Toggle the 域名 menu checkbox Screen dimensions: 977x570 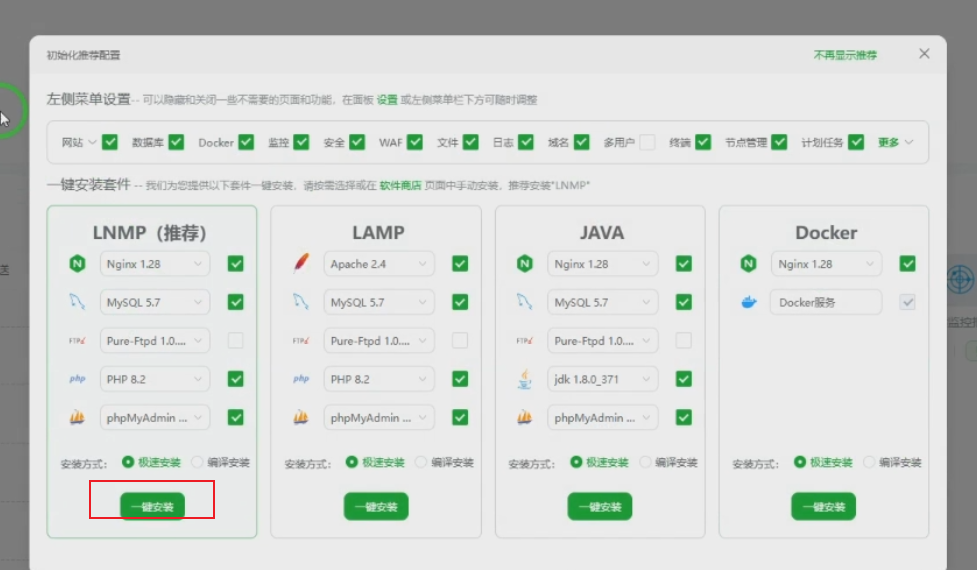click(581, 142)
